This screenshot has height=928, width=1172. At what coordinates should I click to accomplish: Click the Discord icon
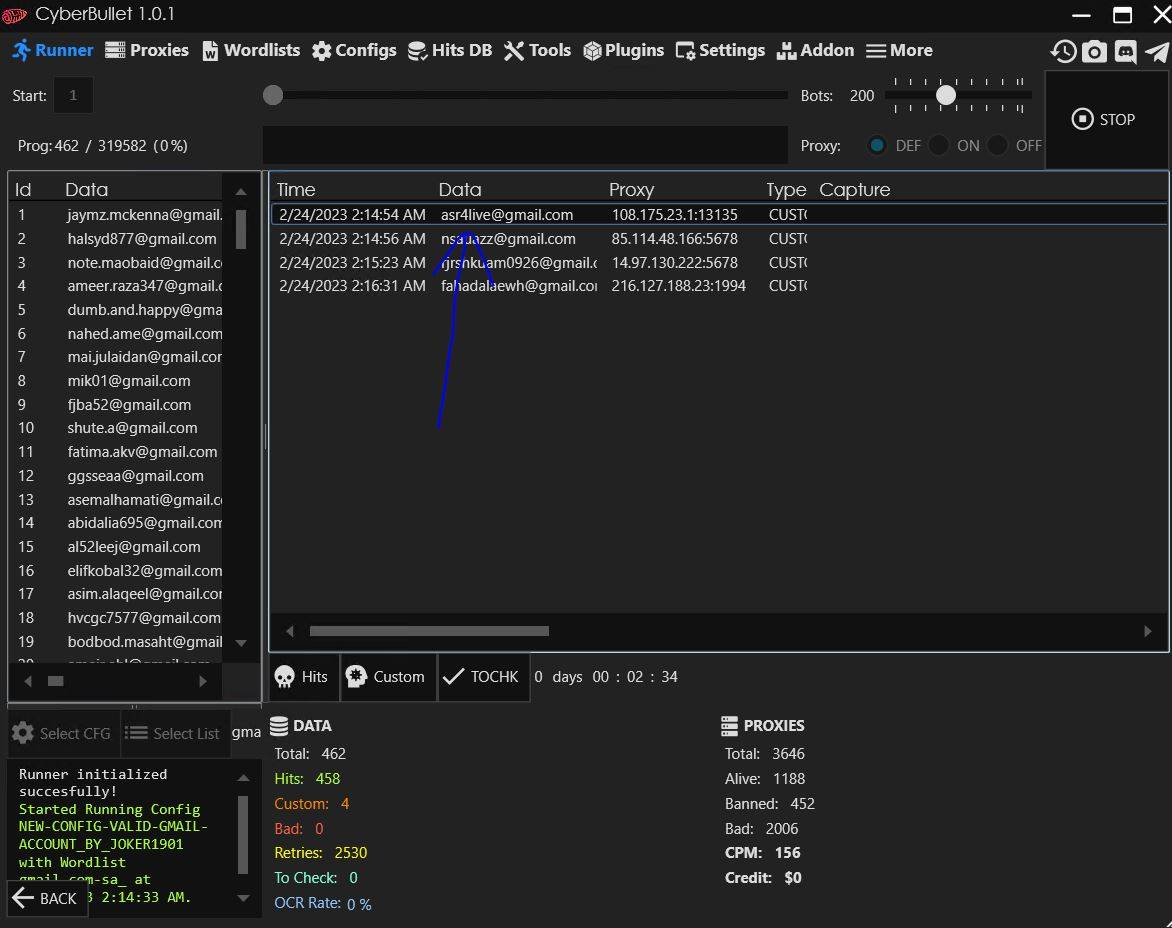[x=1125, y=52]
